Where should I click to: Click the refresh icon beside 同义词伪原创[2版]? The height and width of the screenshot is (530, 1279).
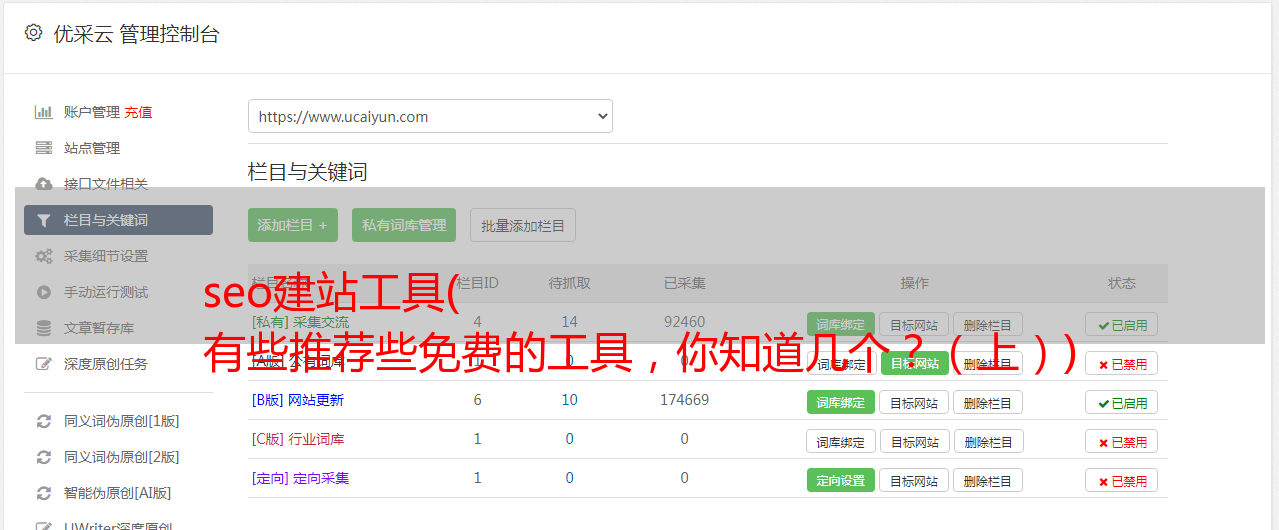click(43, 457)
